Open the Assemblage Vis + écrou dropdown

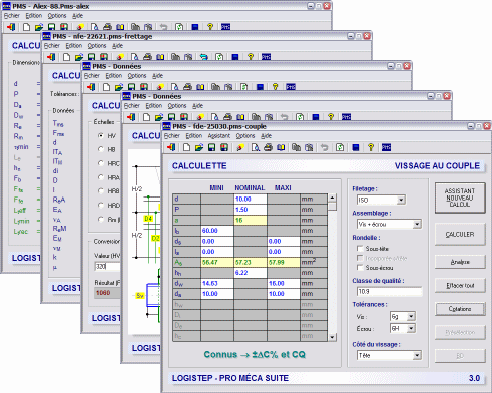[x=417, y=225]
